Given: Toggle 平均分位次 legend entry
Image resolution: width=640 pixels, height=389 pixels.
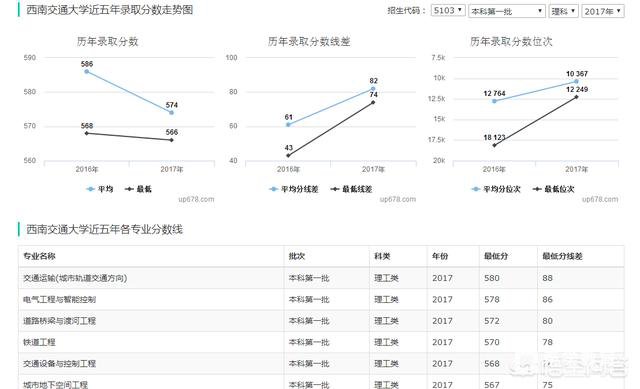Looking at the screenshot, I should click(x=496, y=189).
